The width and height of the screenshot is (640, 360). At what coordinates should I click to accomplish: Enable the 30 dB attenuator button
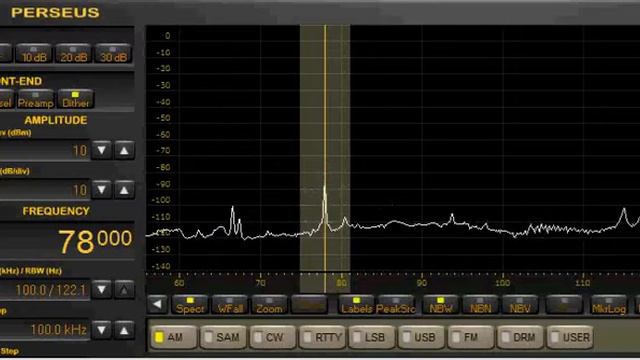113,53
